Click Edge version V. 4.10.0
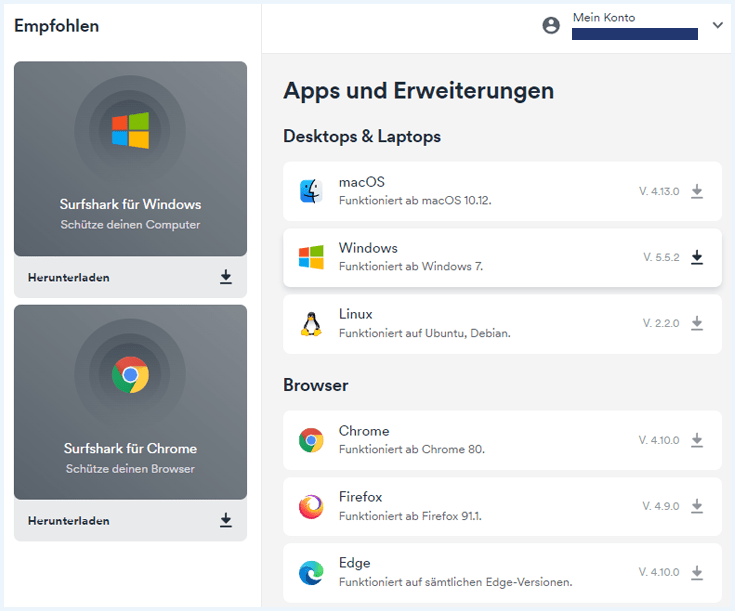 [x=659, y=573]
